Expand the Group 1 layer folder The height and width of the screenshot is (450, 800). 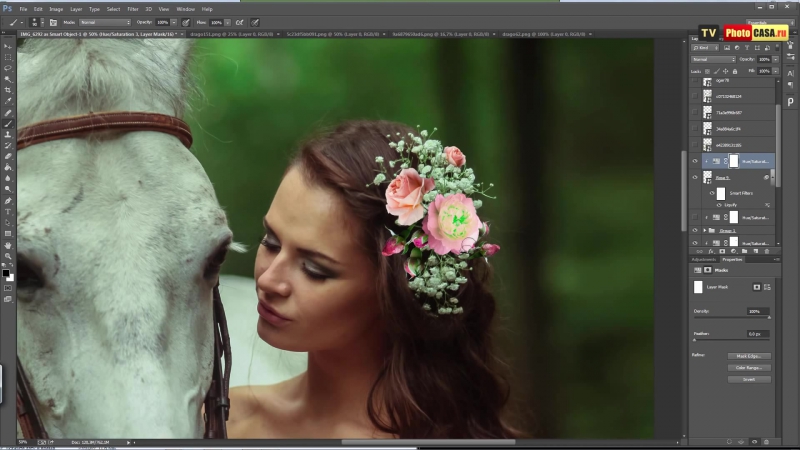705,230
